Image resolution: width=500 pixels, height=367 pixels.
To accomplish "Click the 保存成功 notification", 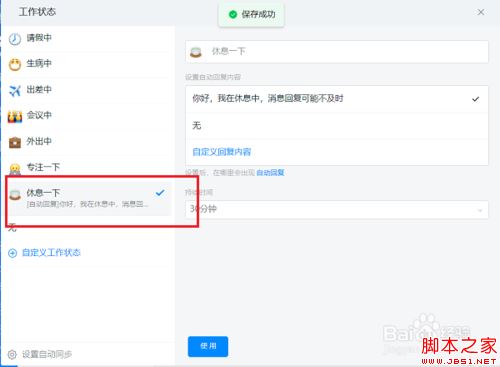I will coord(251,14).
